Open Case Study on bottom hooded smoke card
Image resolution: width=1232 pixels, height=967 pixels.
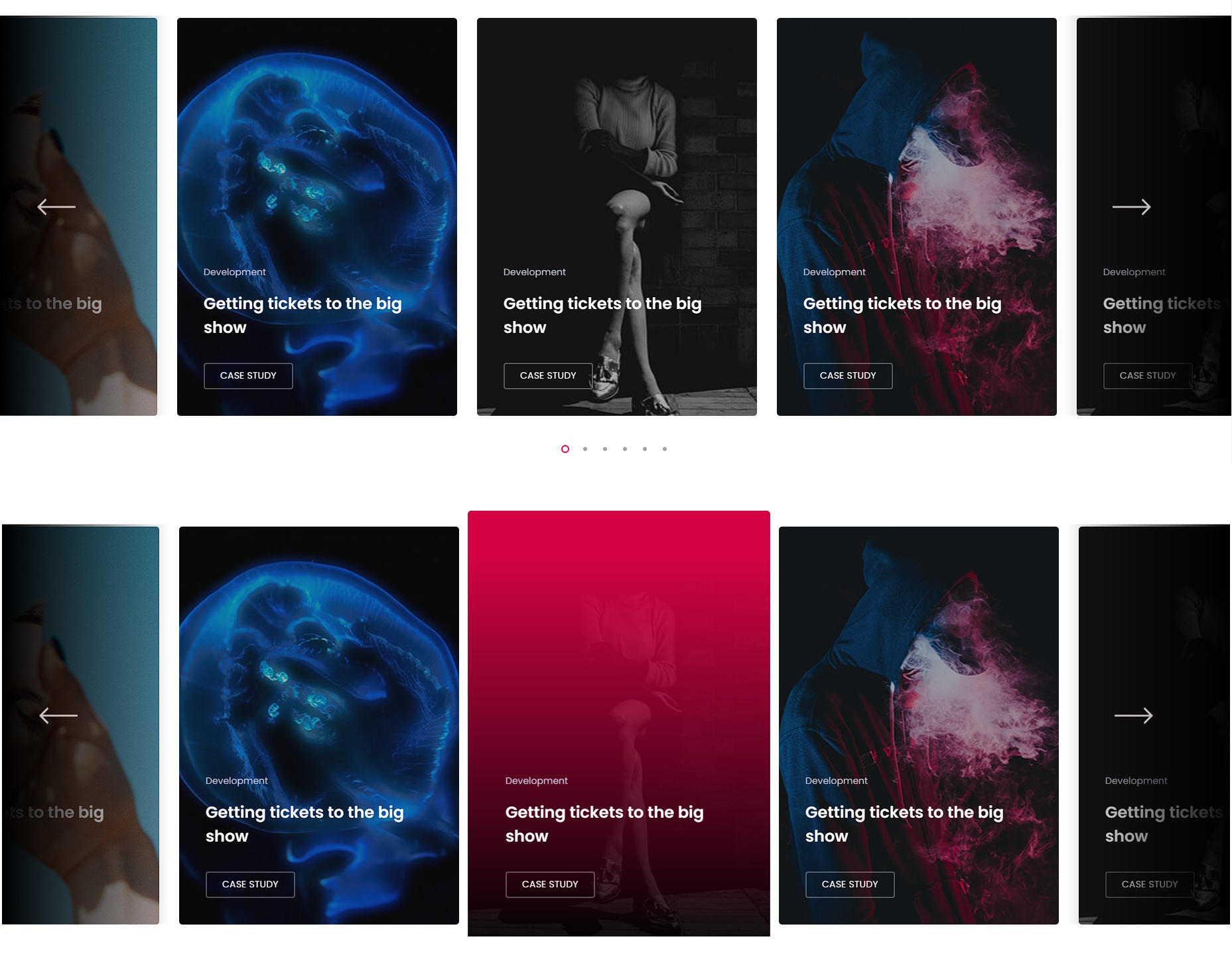pyautogui.click(x=850, y=884)
